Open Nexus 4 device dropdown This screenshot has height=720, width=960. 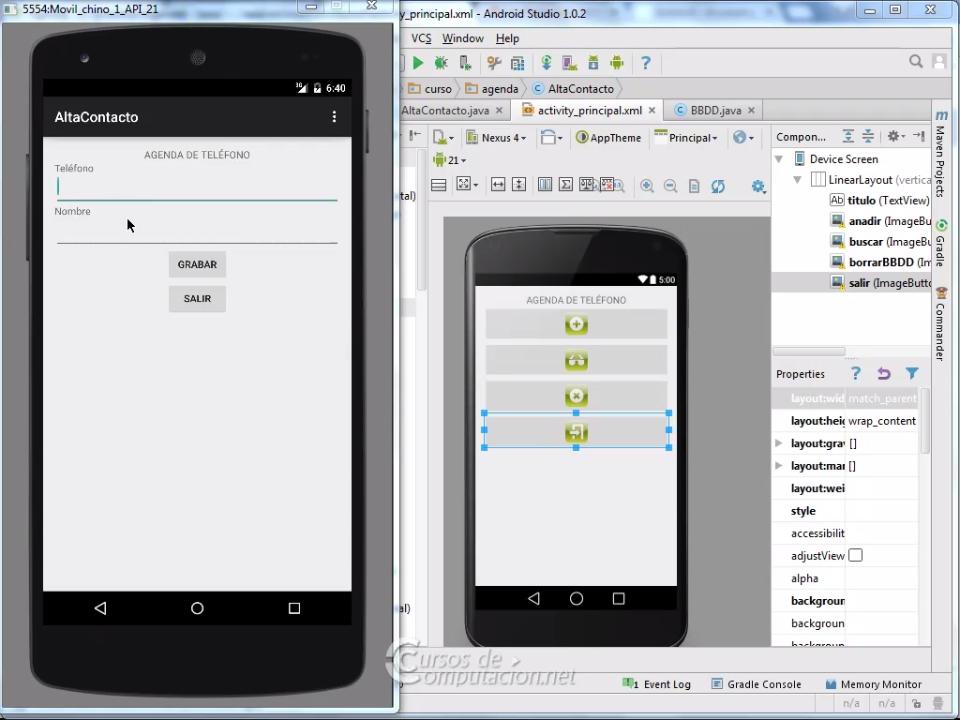click(x=496, y=138)
